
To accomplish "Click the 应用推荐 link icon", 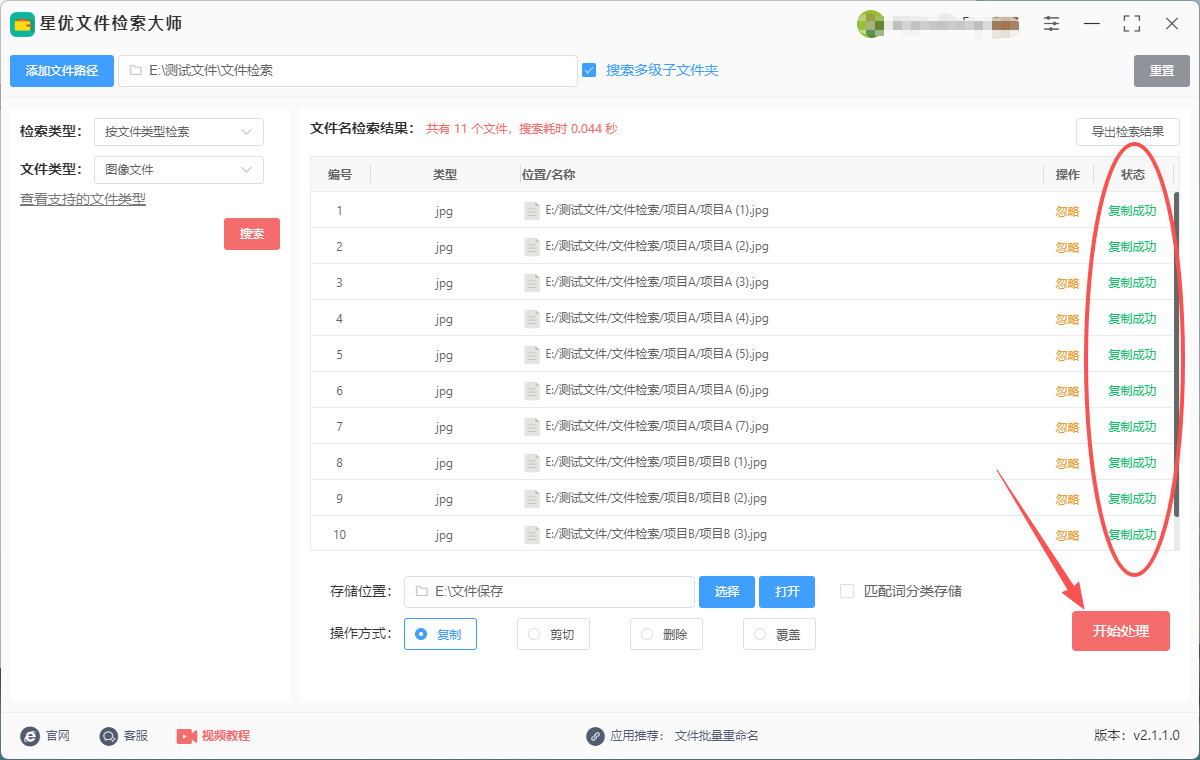I will point(595,736).
